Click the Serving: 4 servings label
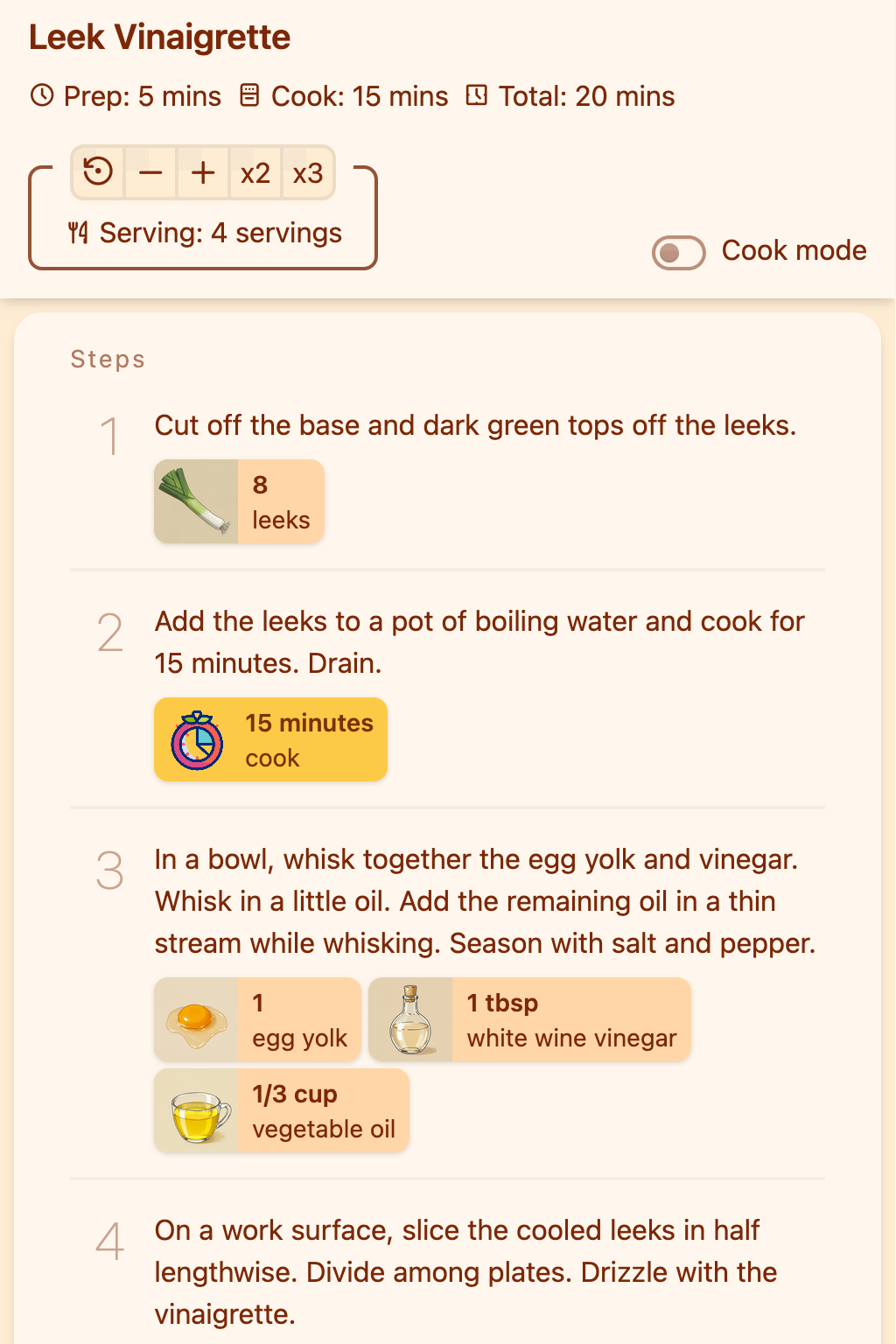 pos(220,233)
